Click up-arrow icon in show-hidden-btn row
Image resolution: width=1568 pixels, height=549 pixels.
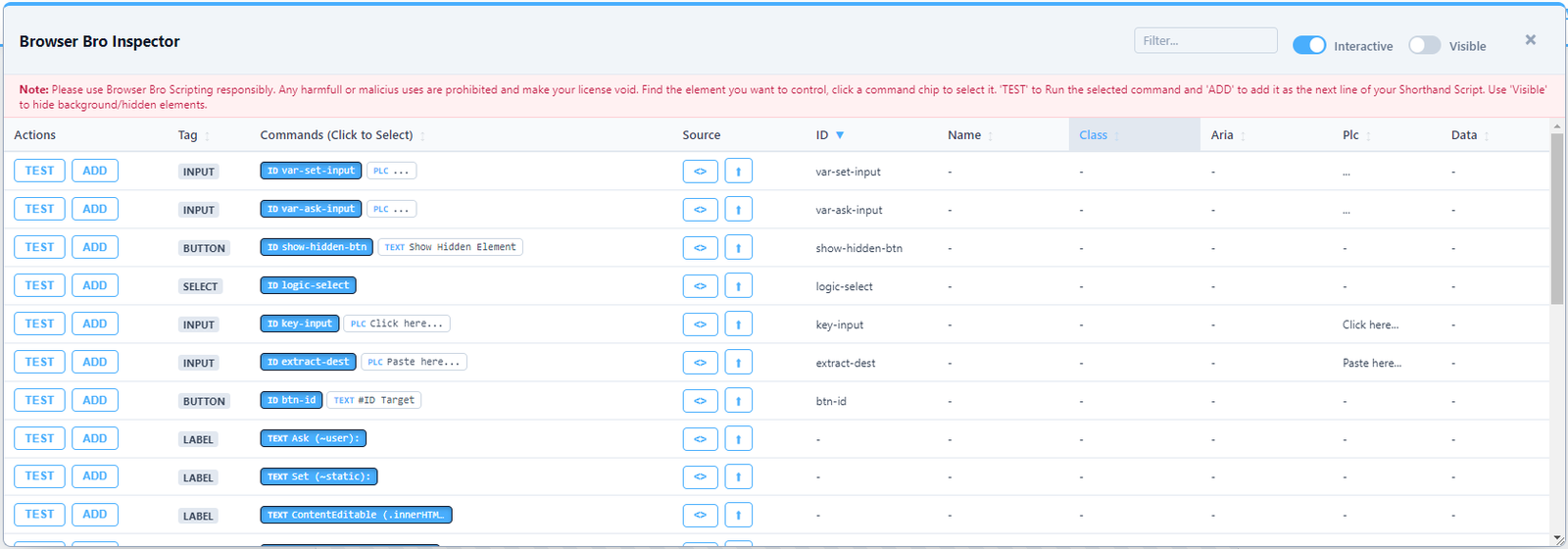click(738, 248)
